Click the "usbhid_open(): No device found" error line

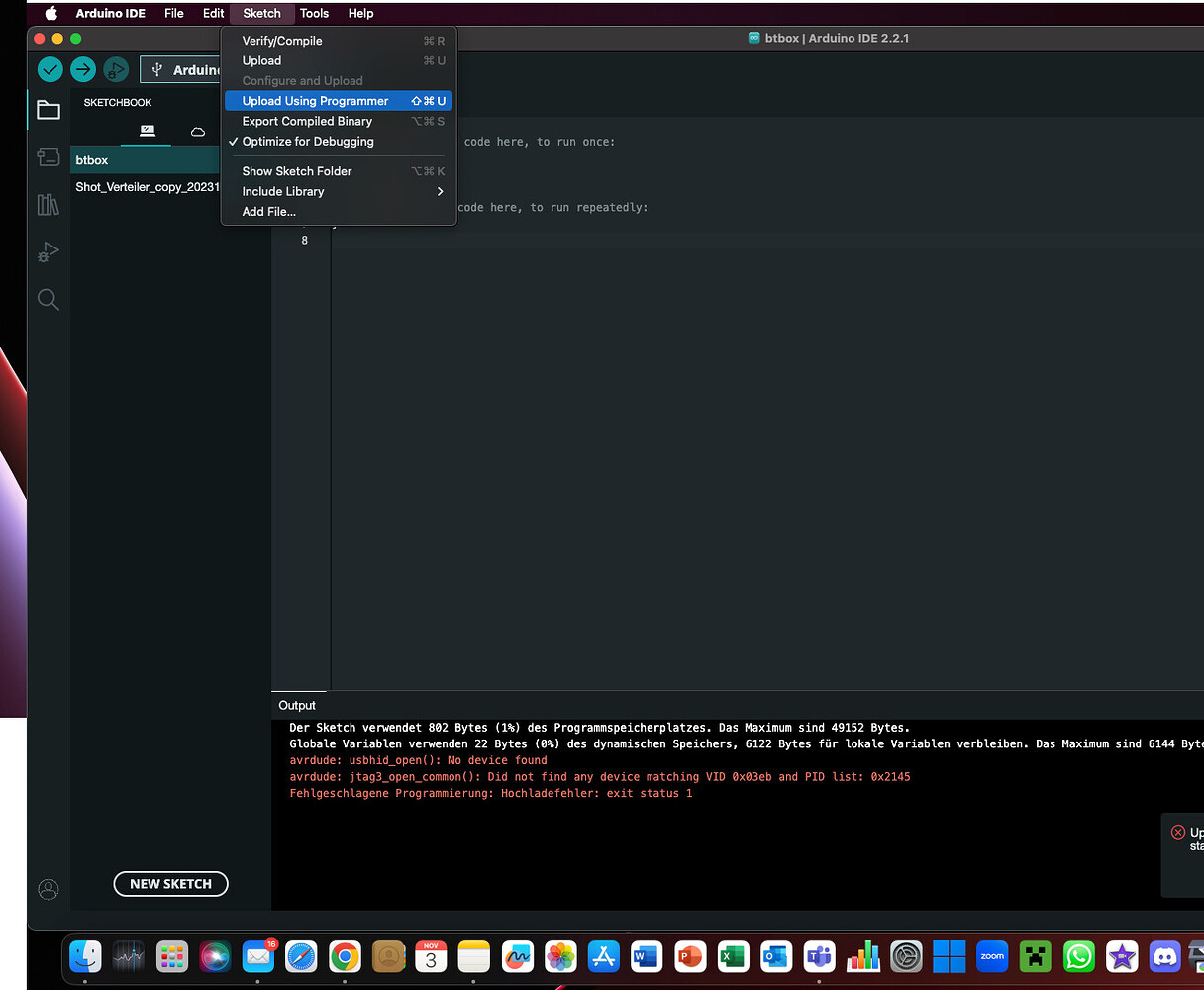coord(418,760)
